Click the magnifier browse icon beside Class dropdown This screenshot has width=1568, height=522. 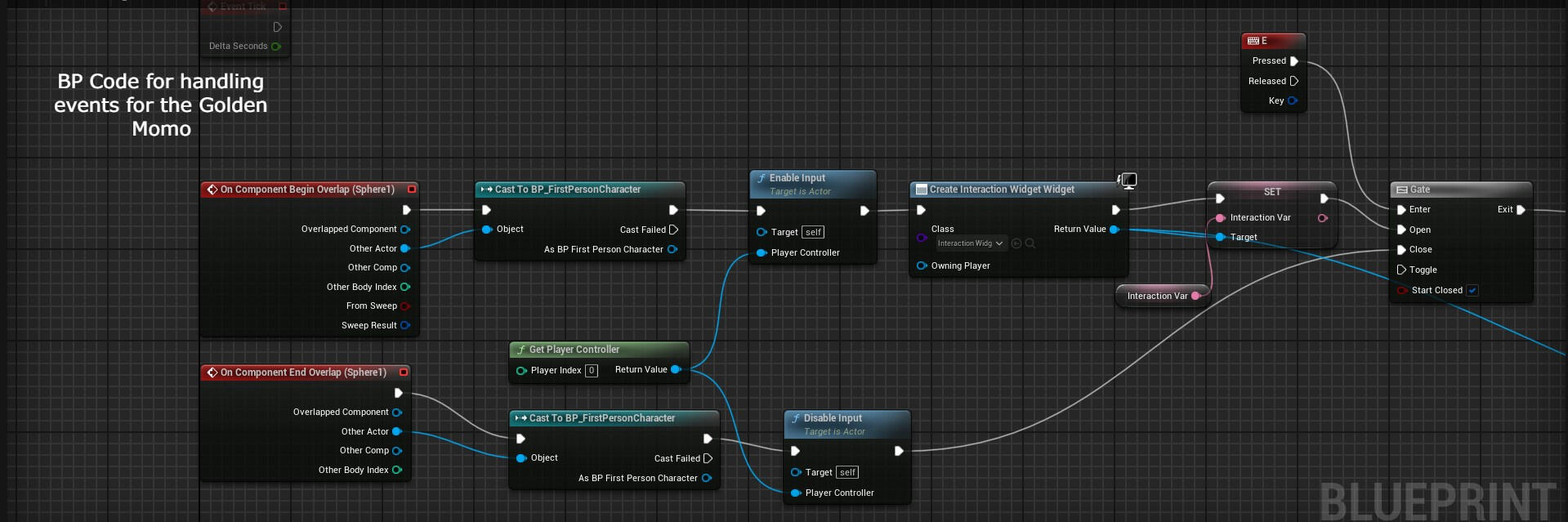(1030, 243)
